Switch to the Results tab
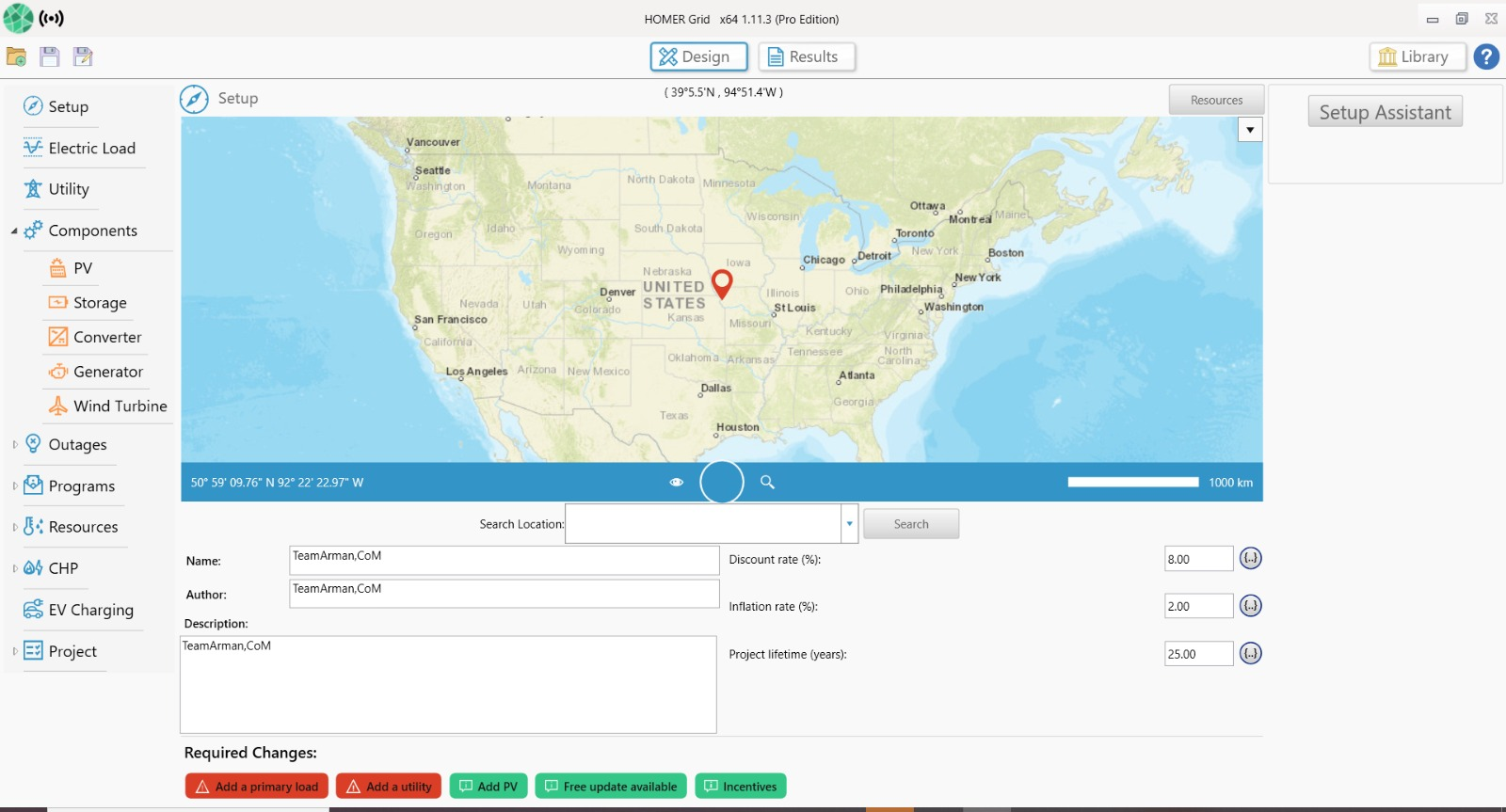This screenshot has height=812, width=1506. pos(806,56)
